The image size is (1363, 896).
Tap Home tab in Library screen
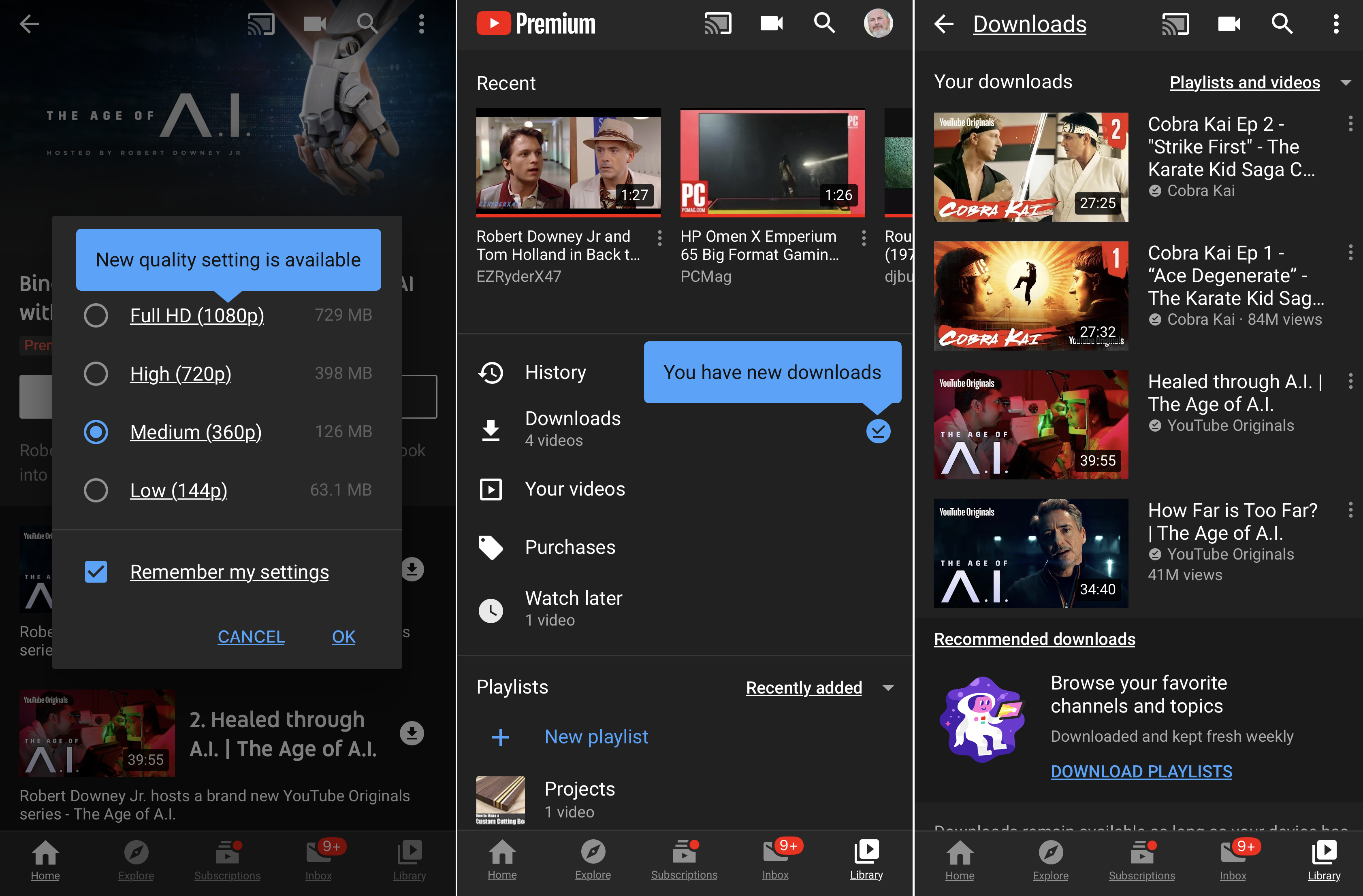point(502,860)
